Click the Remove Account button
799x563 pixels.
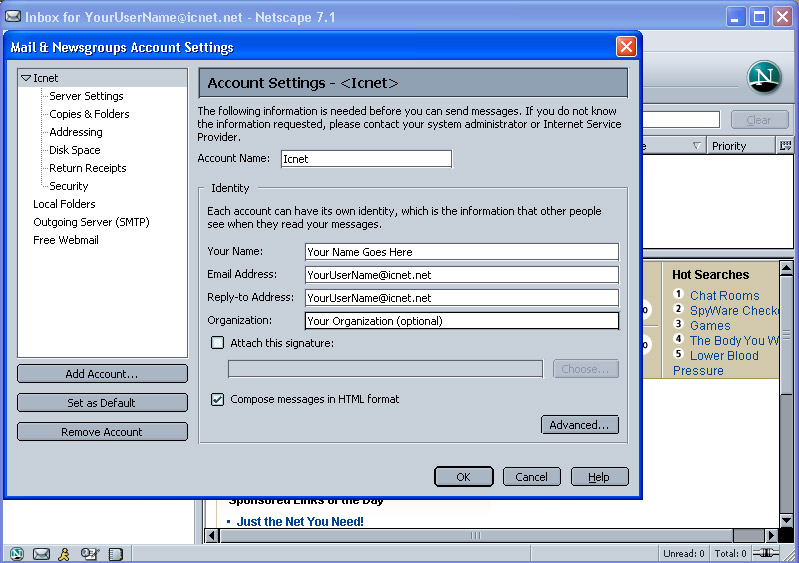[102, 432]
